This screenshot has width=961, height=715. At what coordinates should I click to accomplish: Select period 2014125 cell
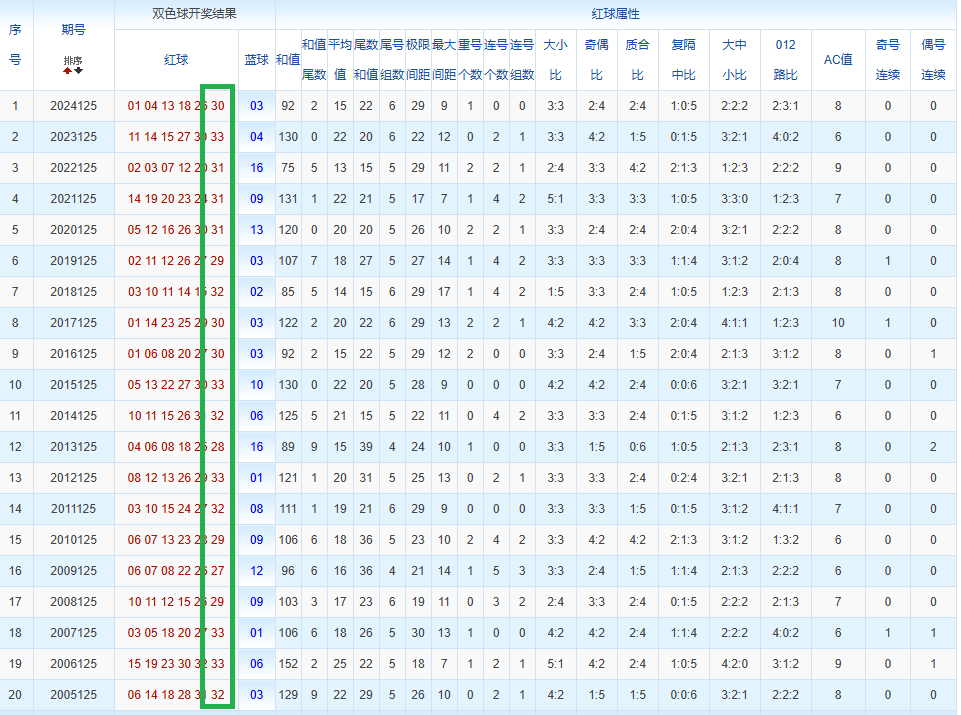74,415
